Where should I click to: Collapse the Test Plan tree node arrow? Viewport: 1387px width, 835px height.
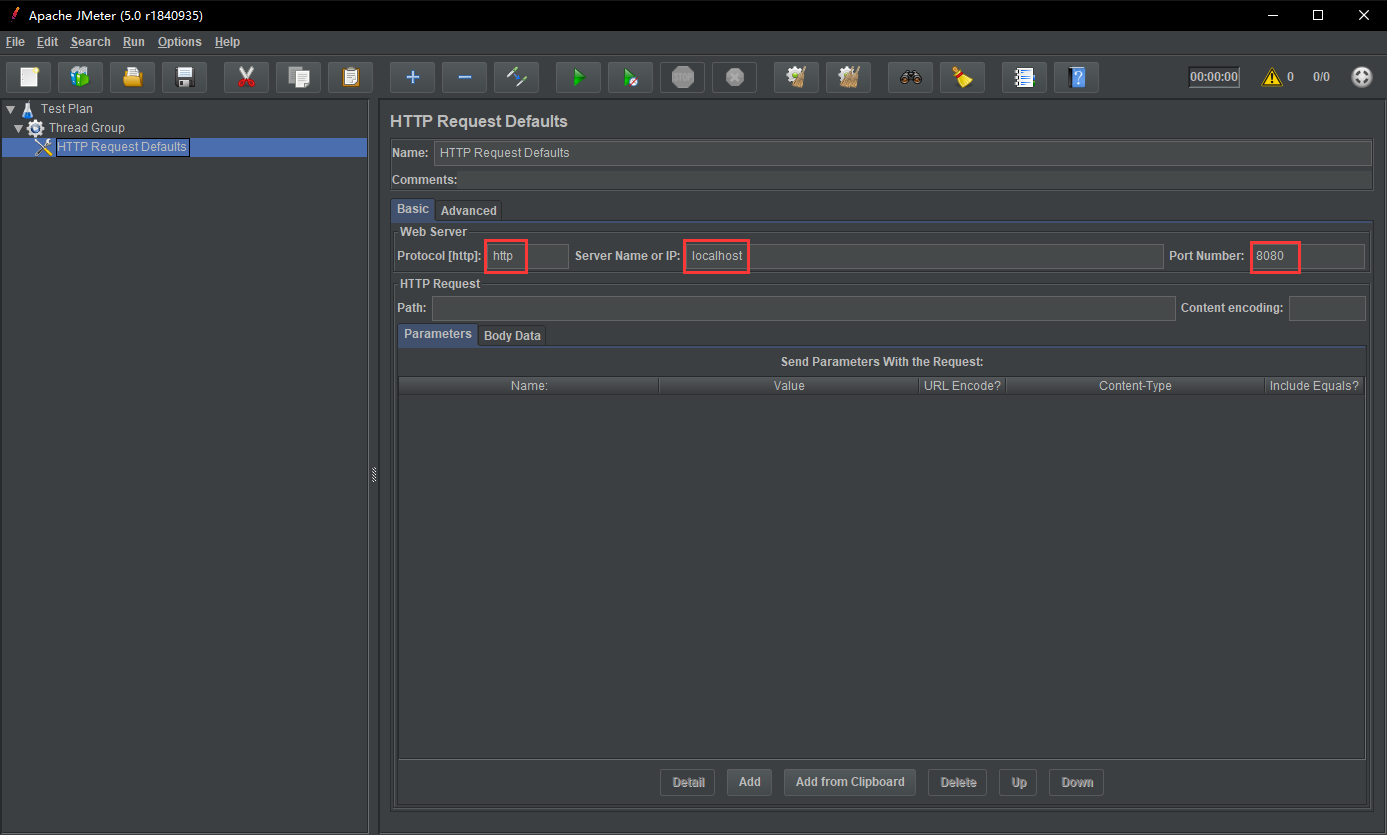point(10,109)
